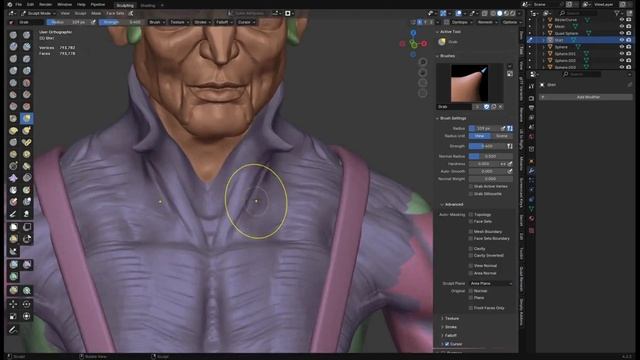Select the Move tool in toolbar
Viewport: 640px width, 360px height.
pyautogui.click(x=13, y=304)
